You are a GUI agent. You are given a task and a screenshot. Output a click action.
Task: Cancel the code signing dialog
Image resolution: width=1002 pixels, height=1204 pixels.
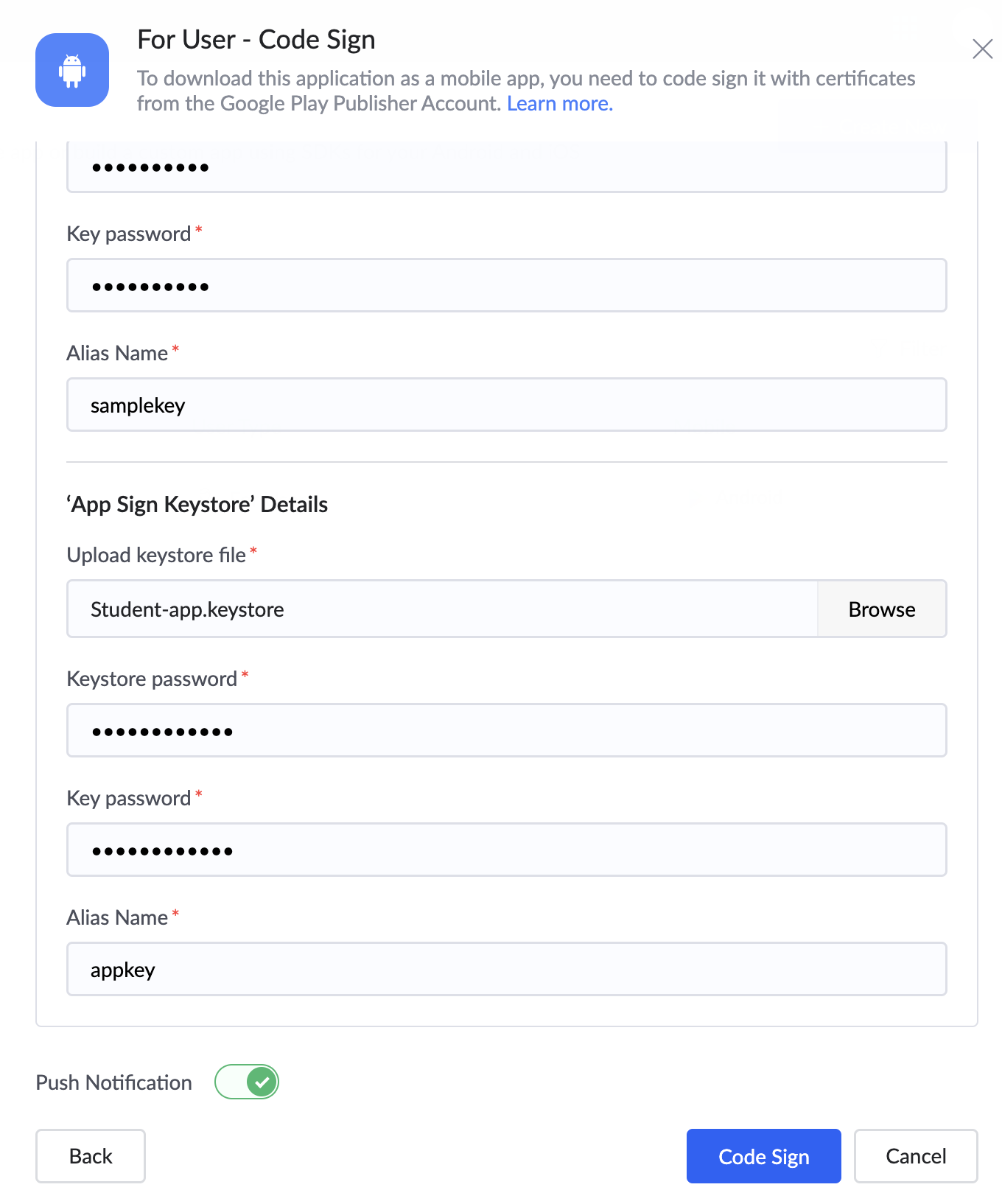click(915, 1156)
